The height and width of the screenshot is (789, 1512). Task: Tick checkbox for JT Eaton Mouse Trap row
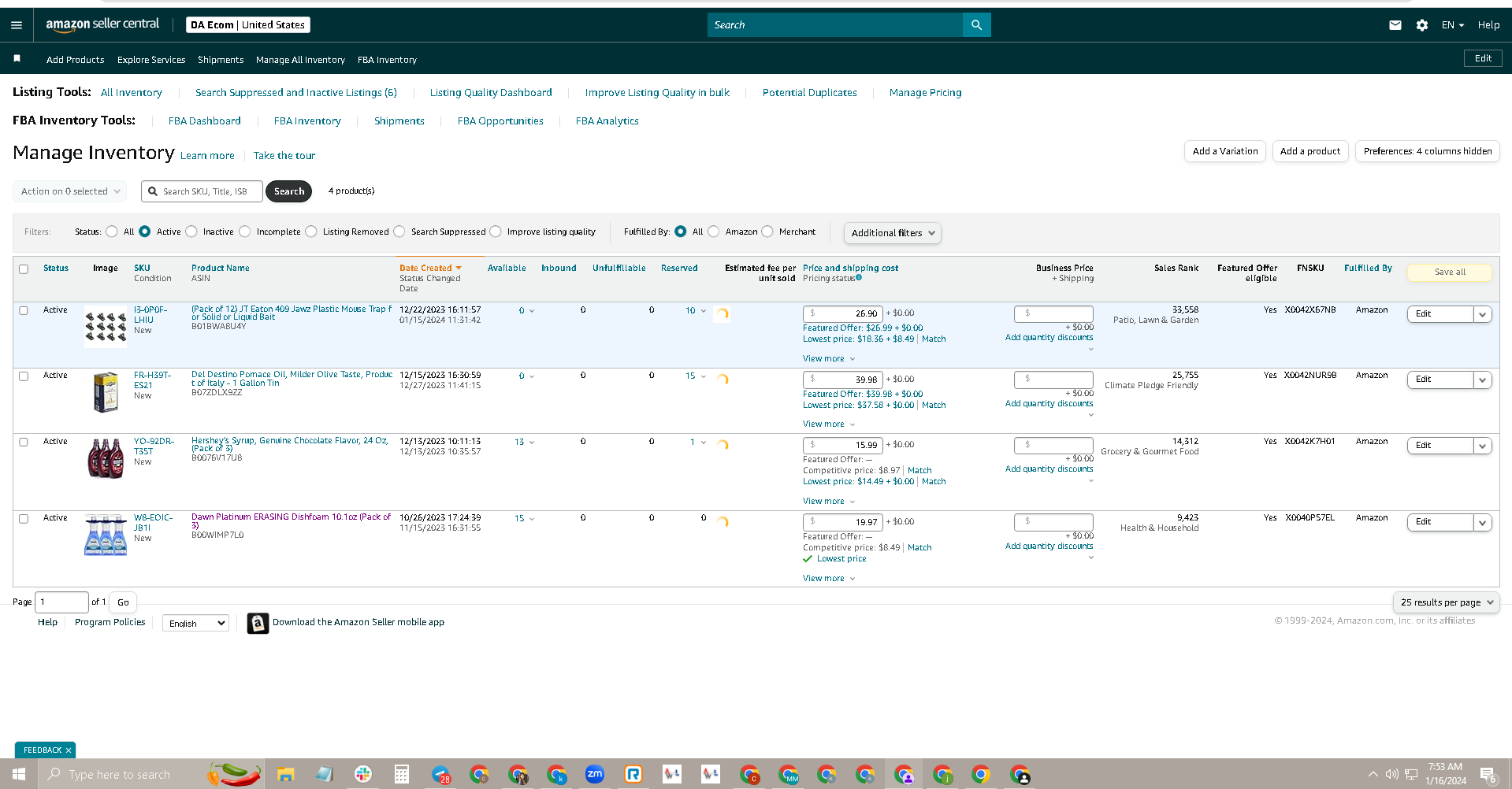tap(24, 310)
